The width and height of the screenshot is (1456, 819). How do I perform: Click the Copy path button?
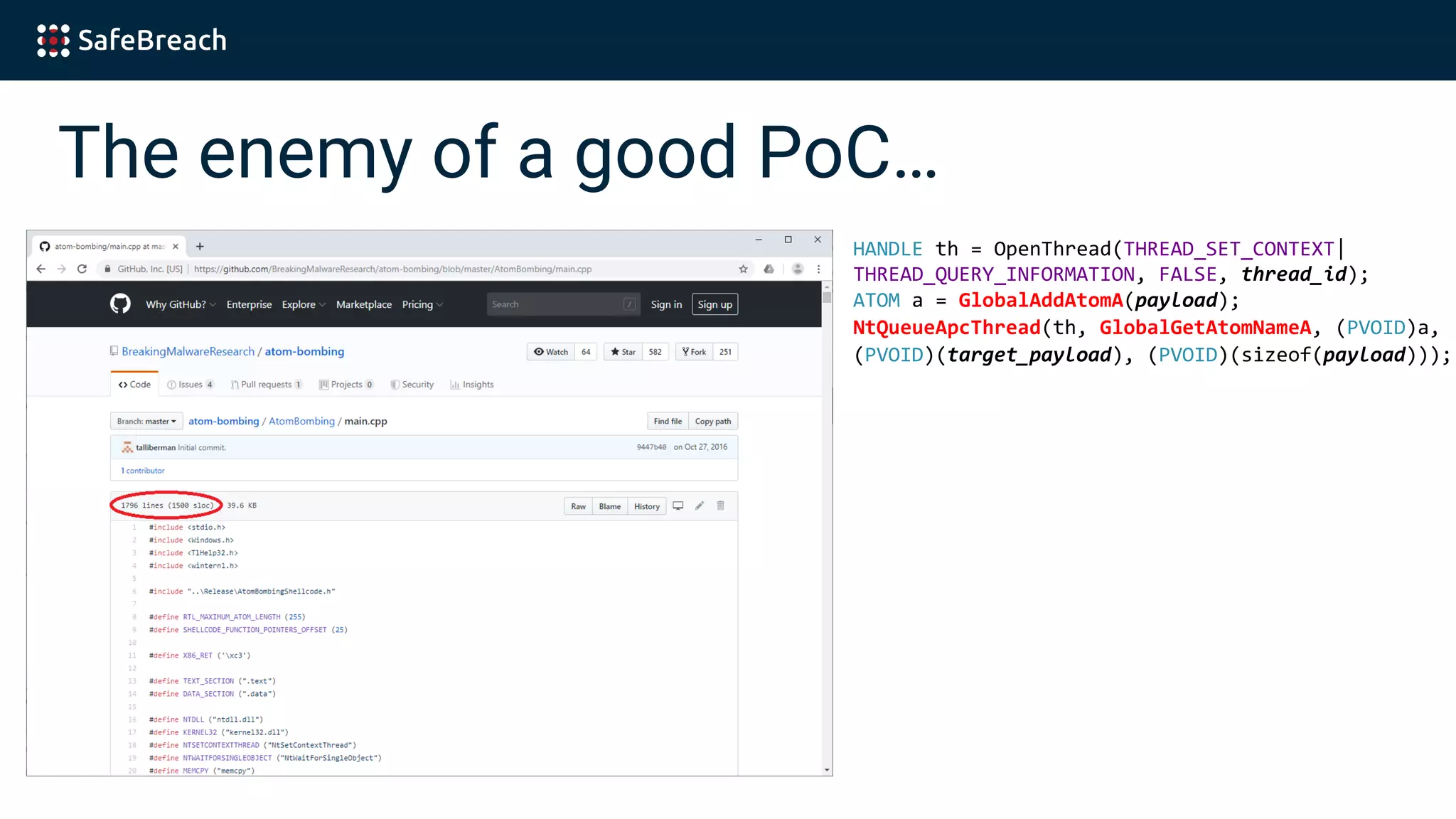(713, 421)
